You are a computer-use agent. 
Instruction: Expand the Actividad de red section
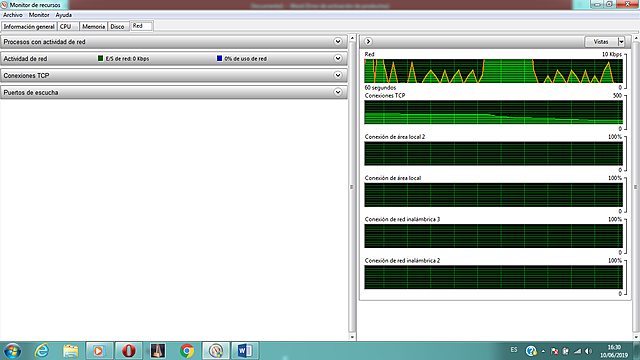pyautogui.click(x=338, y=58)
